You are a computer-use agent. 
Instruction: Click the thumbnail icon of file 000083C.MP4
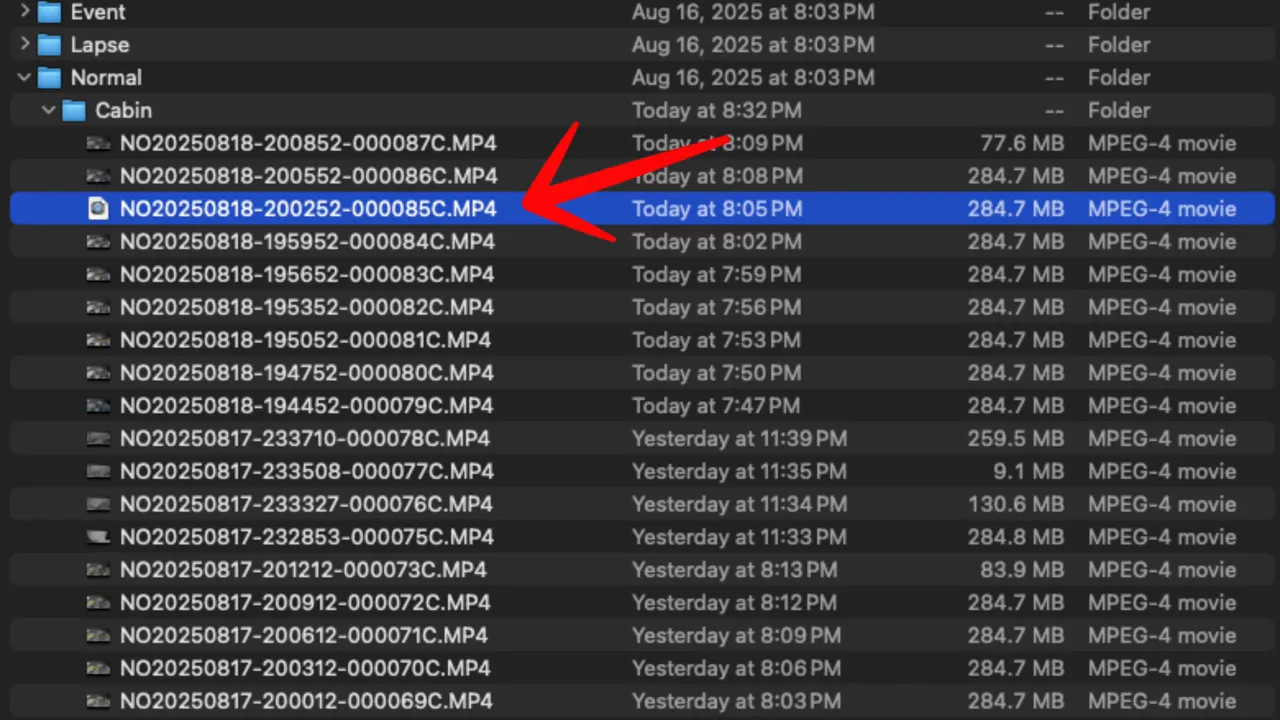[98, 275]
